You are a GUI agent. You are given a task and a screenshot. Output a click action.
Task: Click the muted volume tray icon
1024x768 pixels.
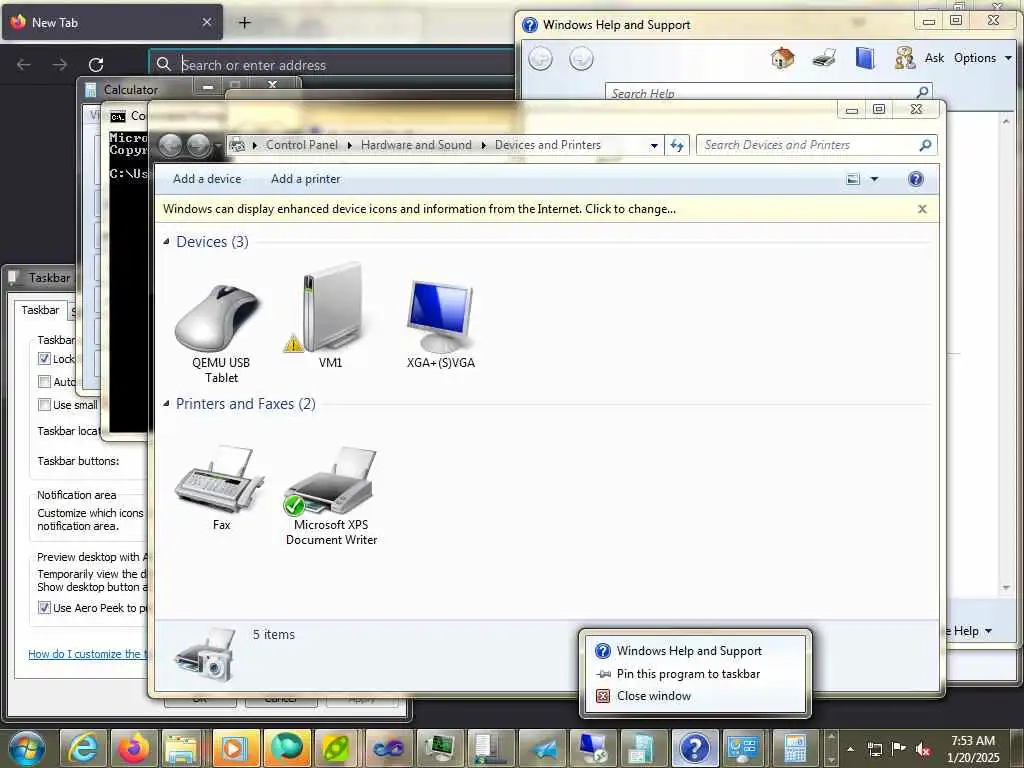923,749
